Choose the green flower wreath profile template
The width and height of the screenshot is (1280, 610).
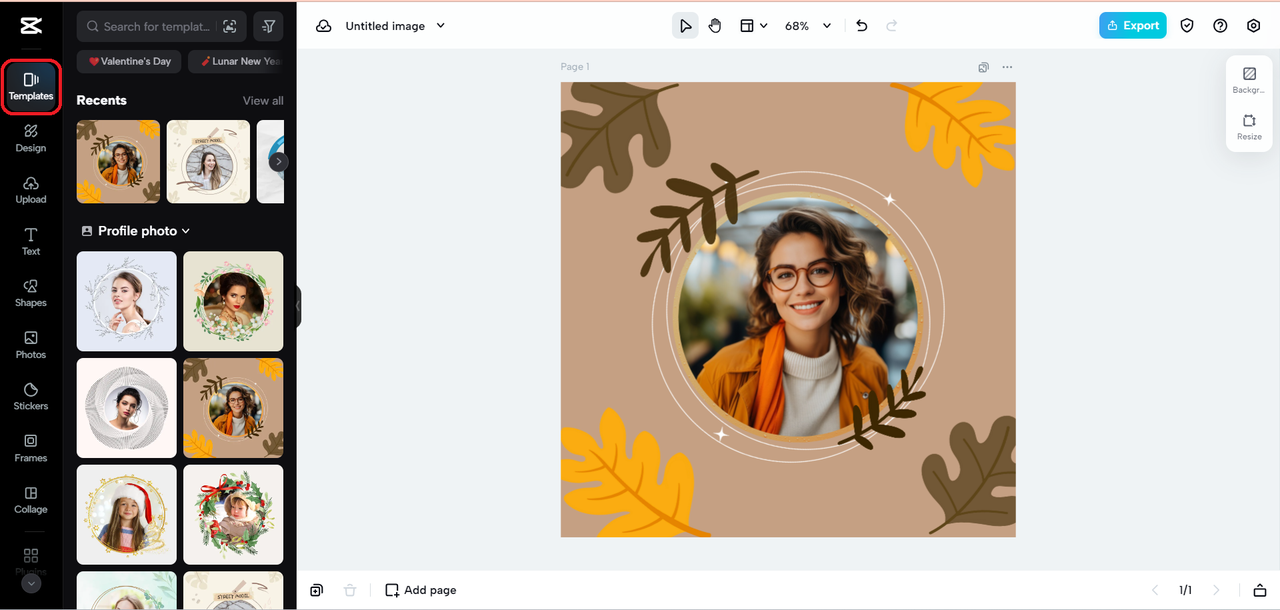click(x=233, y=301)
